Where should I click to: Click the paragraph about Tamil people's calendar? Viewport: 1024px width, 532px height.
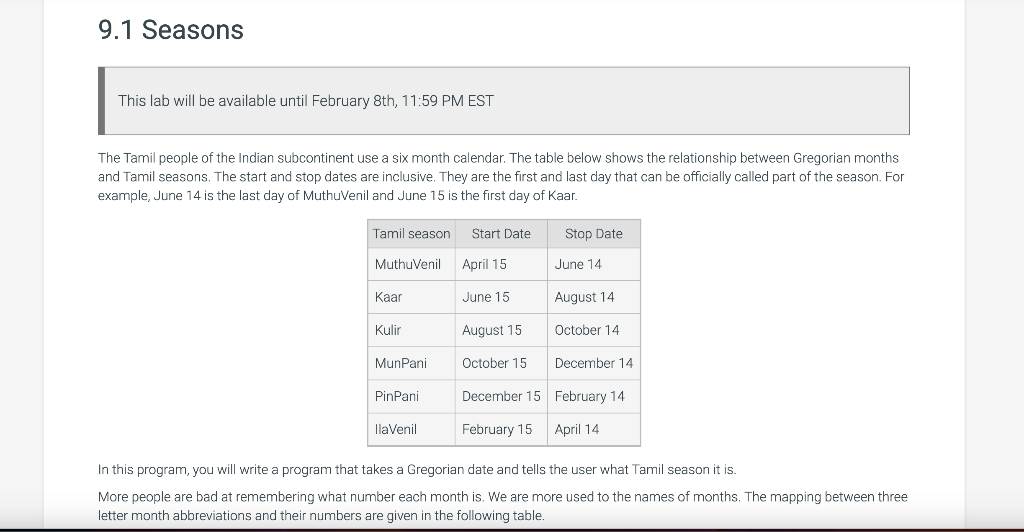501,177
